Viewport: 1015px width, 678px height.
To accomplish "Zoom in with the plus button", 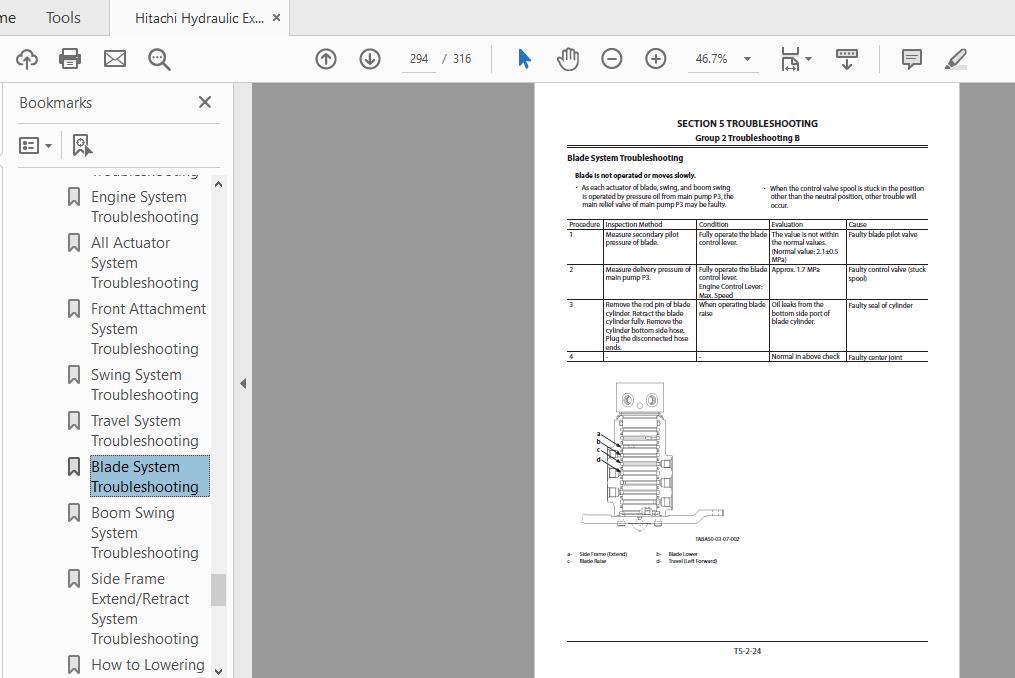I will pos(656,59).
